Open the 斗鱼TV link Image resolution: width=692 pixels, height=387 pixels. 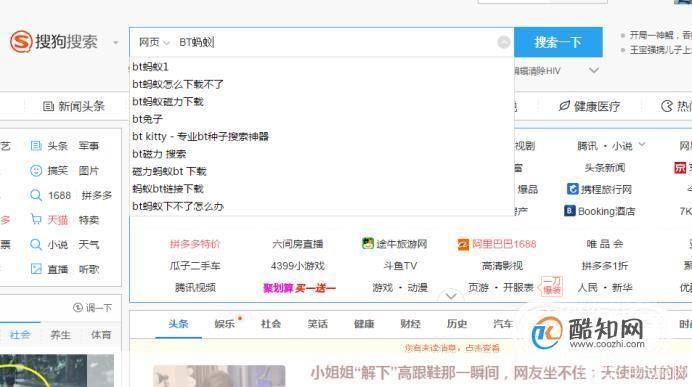click(400, 266)
